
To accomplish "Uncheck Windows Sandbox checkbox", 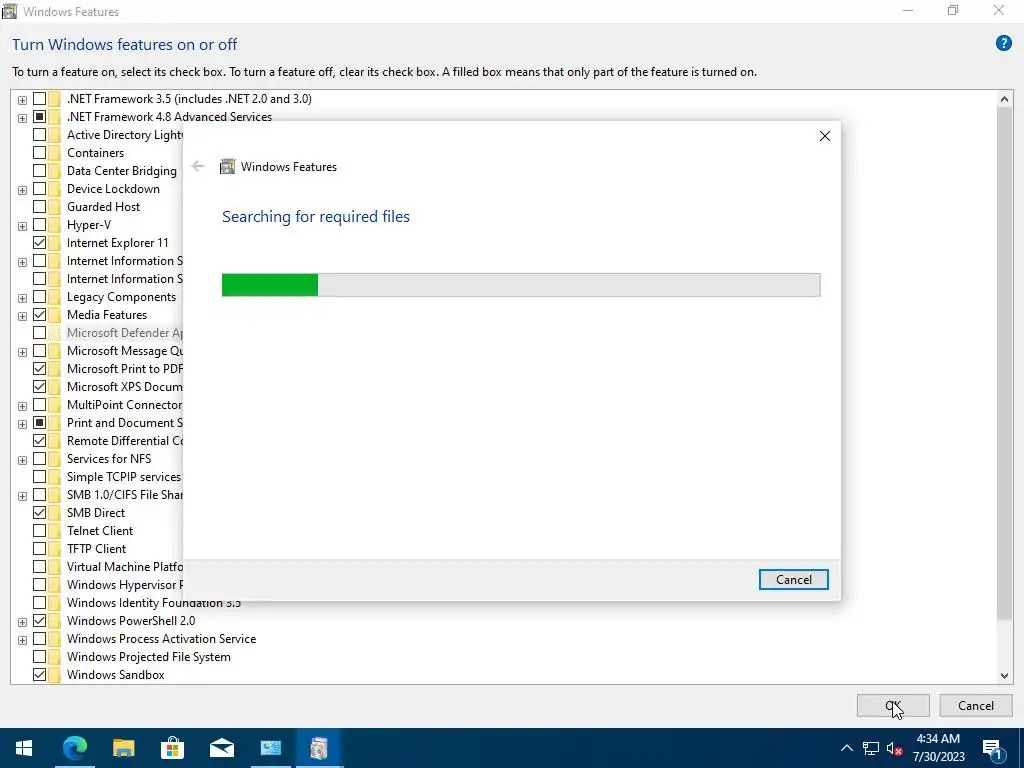I will 40,675.
